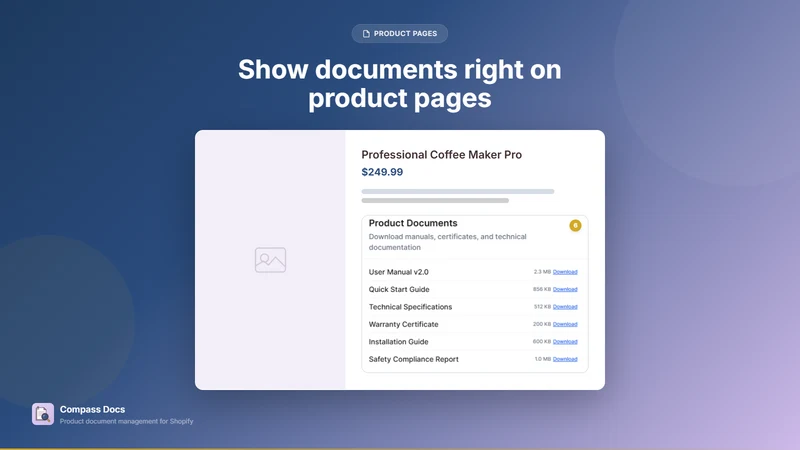The height and width of the screenshot is (450, 800).
Task: Select the Quick Start Guide row title
Action: pyautogui.click(x=399, y=289)
